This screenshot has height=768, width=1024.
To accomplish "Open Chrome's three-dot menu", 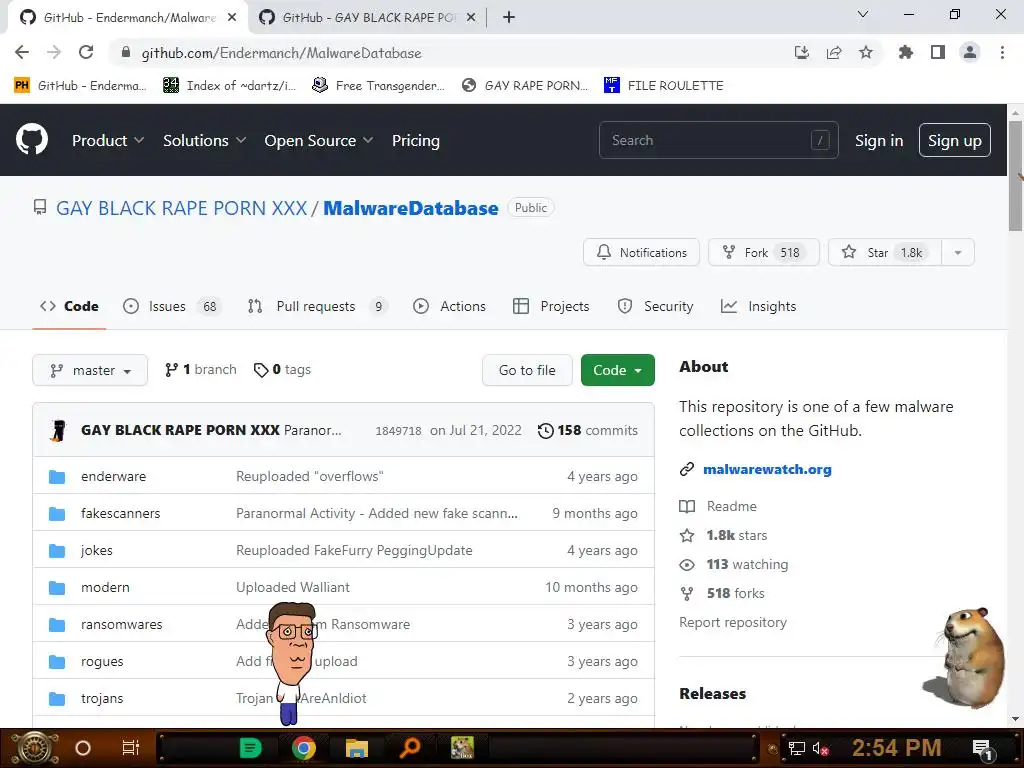I will tap(1002, 52).
